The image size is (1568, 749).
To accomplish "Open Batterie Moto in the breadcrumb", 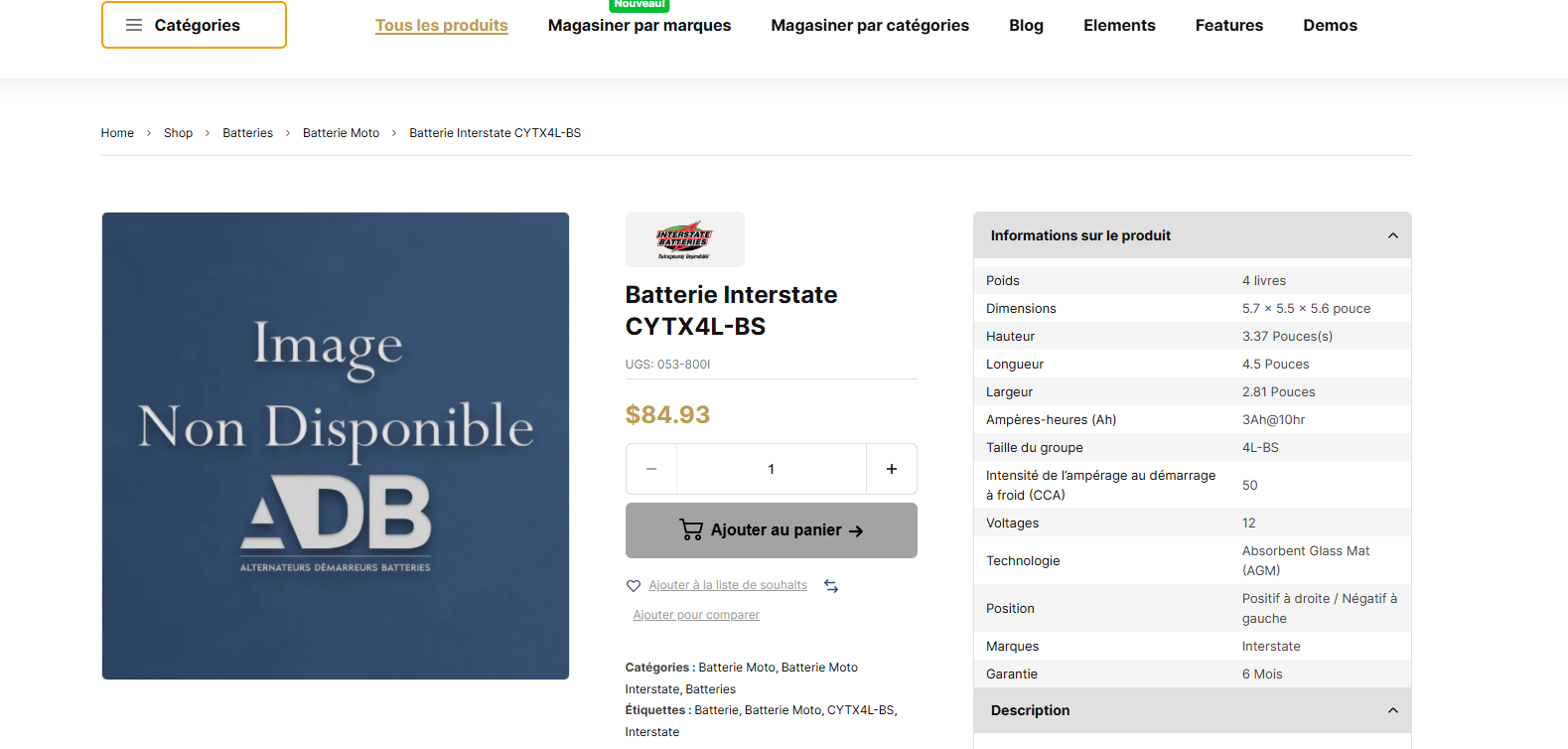I will pos(342,133).
